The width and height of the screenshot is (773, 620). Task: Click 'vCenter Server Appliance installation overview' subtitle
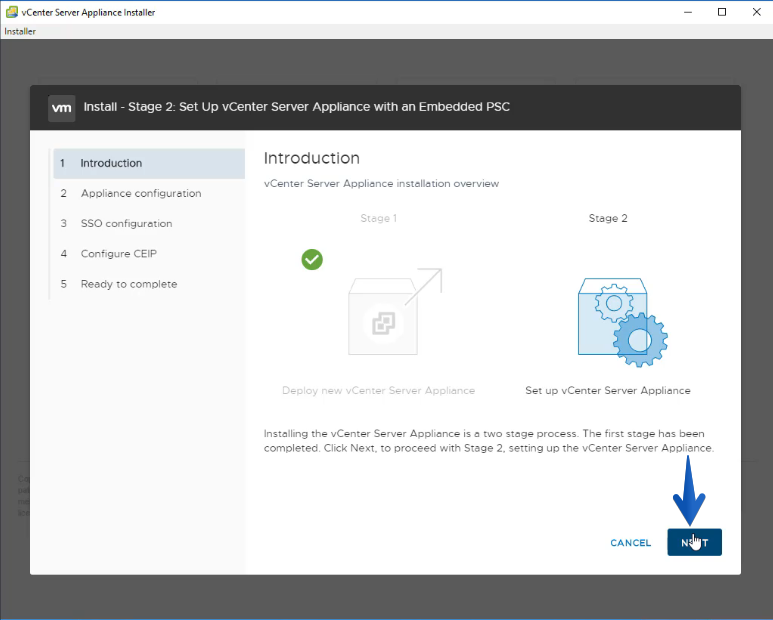(x=381, y=183)
